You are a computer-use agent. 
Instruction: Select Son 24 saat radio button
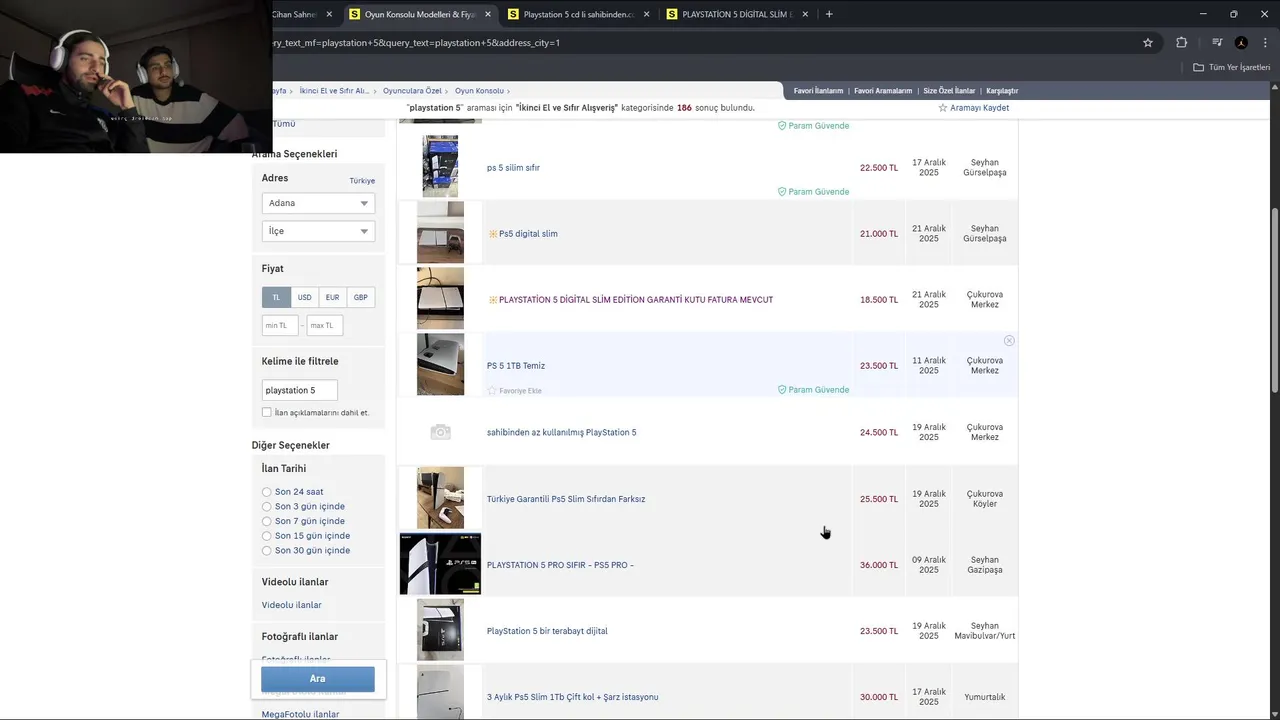pyautogui.click(x=267, y=492)
